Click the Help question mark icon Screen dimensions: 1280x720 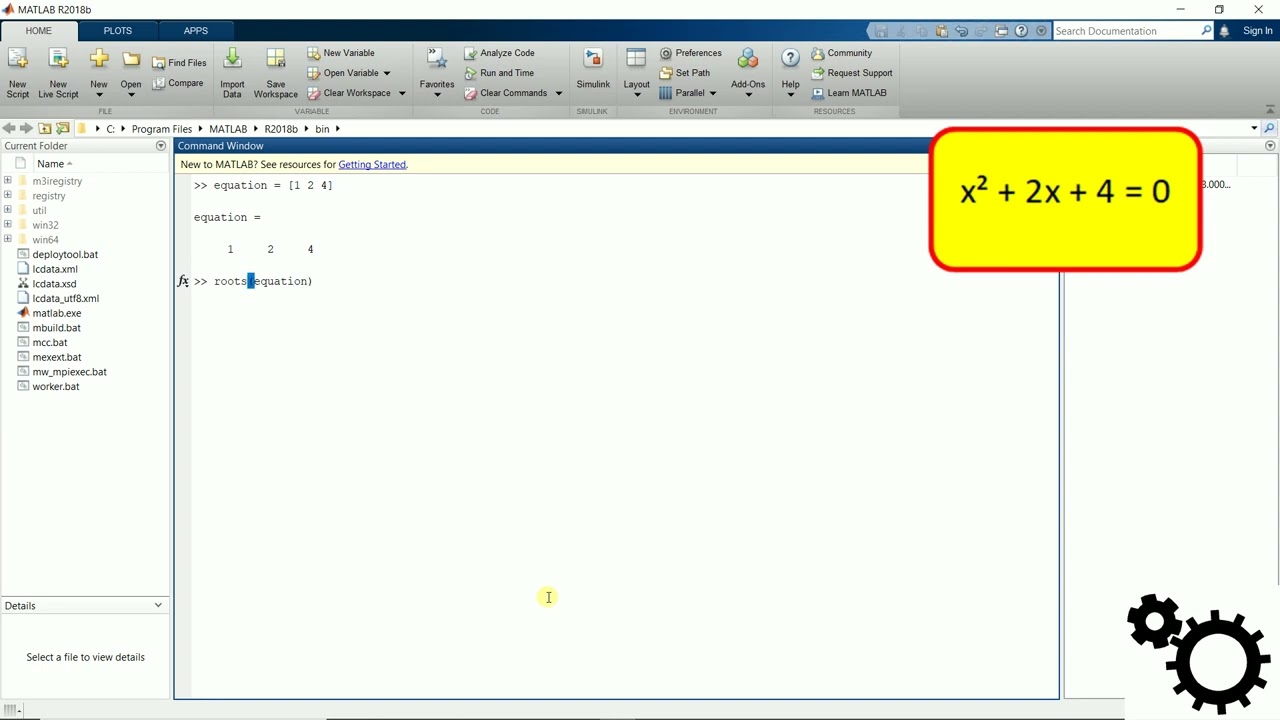coord(790,59)
